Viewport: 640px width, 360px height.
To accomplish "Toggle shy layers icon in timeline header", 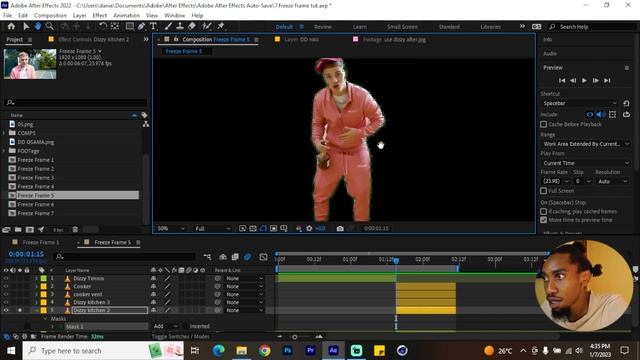I will coord(223,257).
